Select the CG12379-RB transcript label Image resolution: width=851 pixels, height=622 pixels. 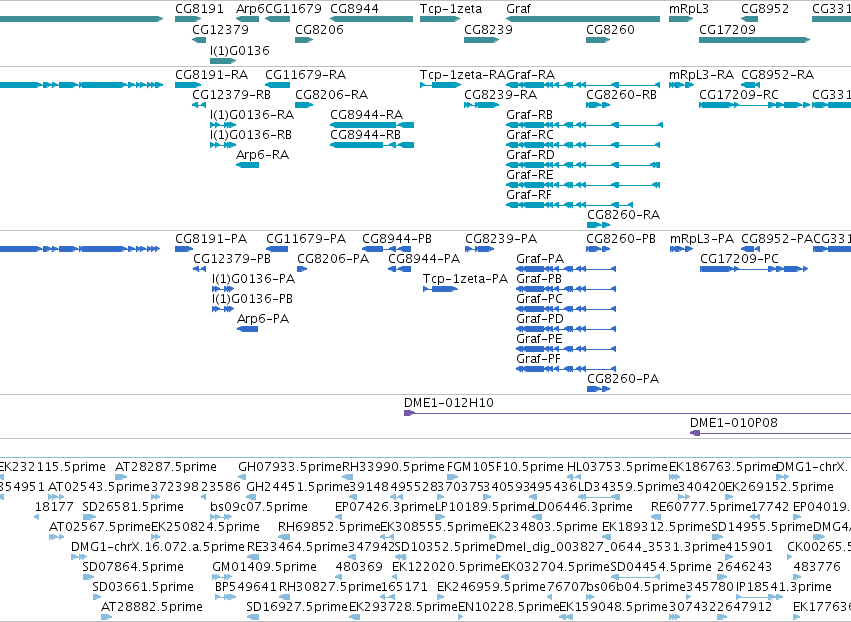(231, 94)
